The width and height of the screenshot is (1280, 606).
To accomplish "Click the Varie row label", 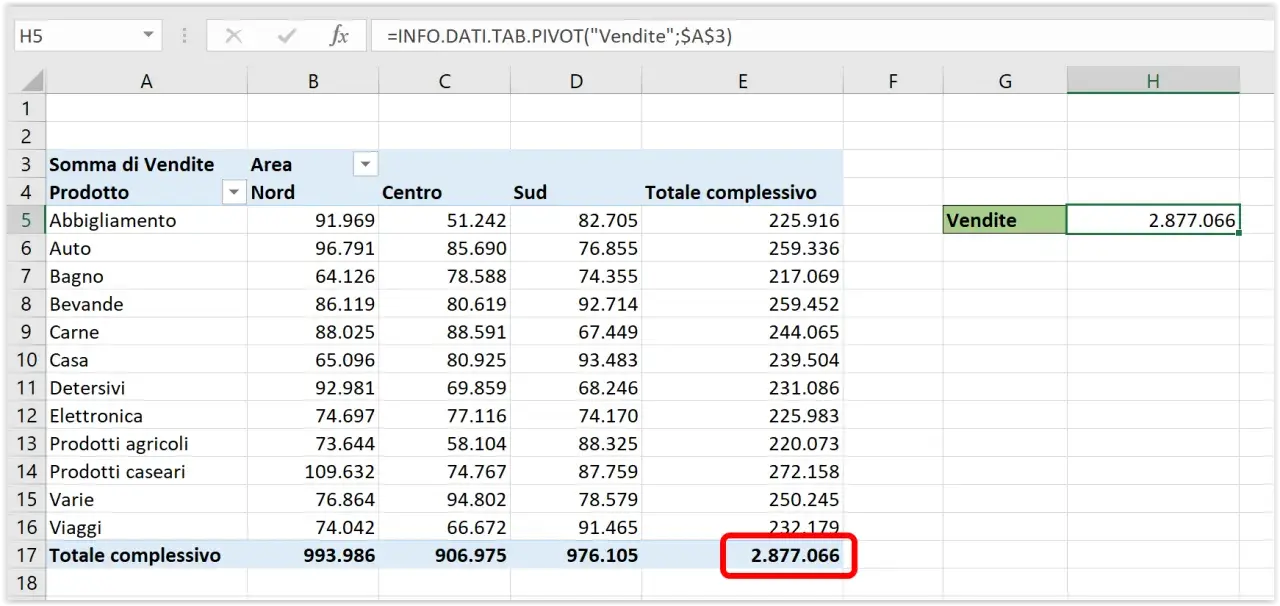I will click(71, 499).
